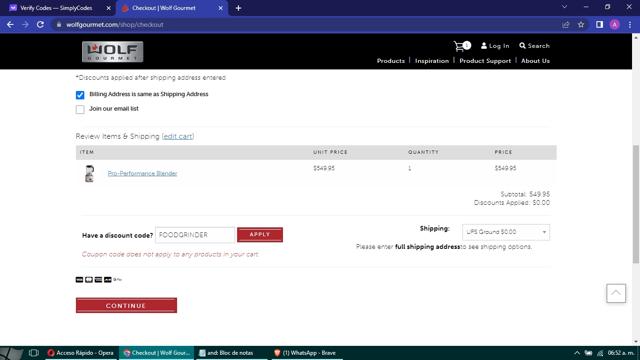Open Product Support menu
This screenshot has height=360, width=640.
[x=485, y=61]
